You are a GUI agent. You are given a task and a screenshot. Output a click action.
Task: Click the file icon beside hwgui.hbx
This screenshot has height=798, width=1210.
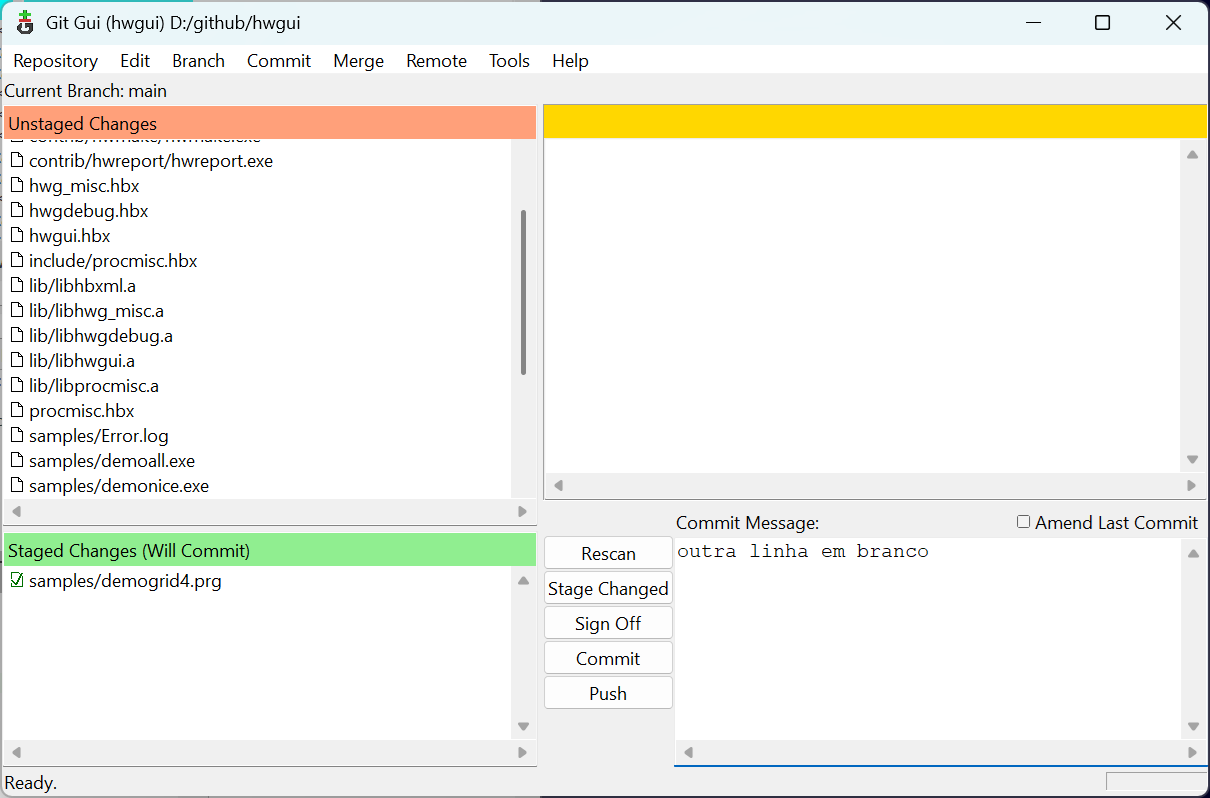pos(17,236)
